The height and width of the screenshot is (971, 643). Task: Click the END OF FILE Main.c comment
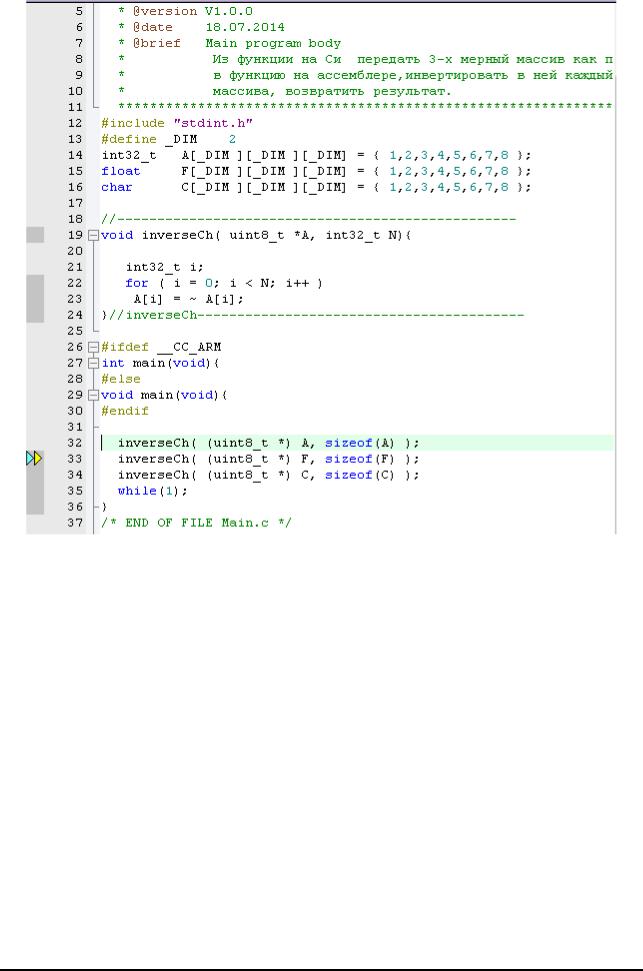[196, 523]
